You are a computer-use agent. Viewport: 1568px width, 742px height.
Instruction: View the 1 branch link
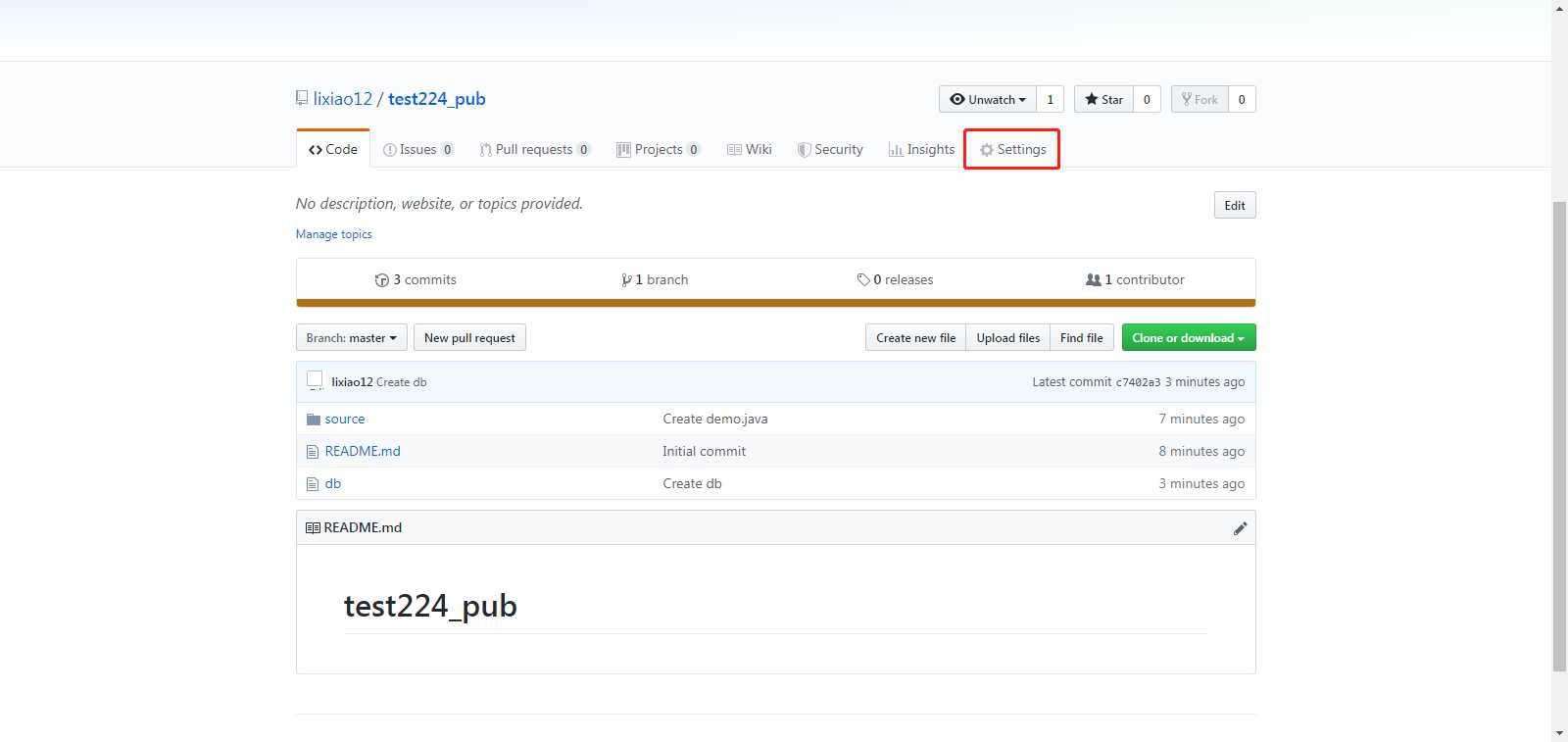point(655,279)
